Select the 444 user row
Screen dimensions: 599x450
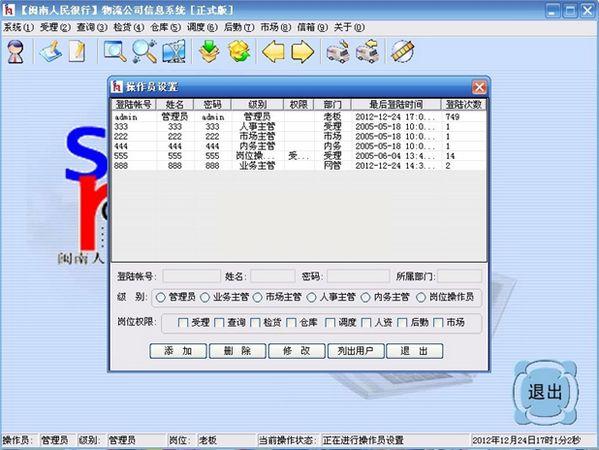point(299,146)
